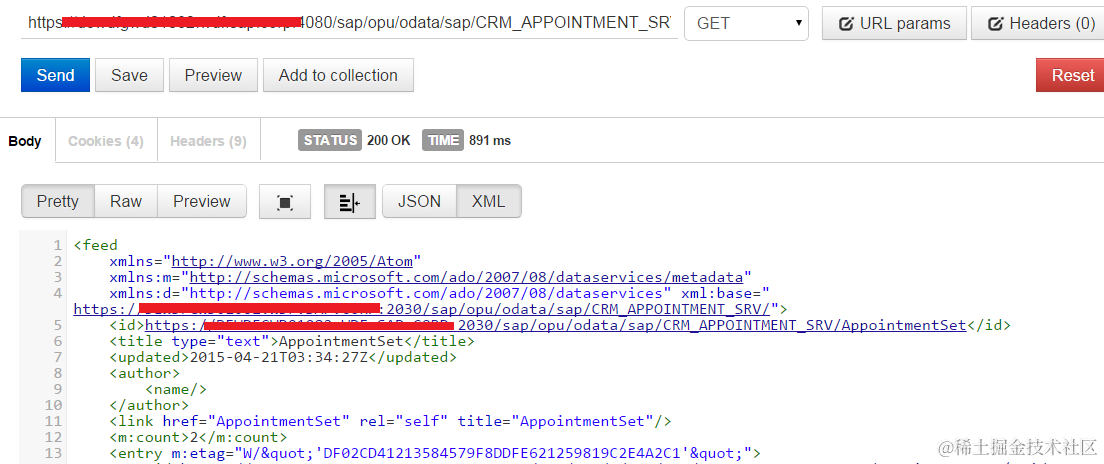
Task: Focus the request URL input field
Action: pos(349,23)
